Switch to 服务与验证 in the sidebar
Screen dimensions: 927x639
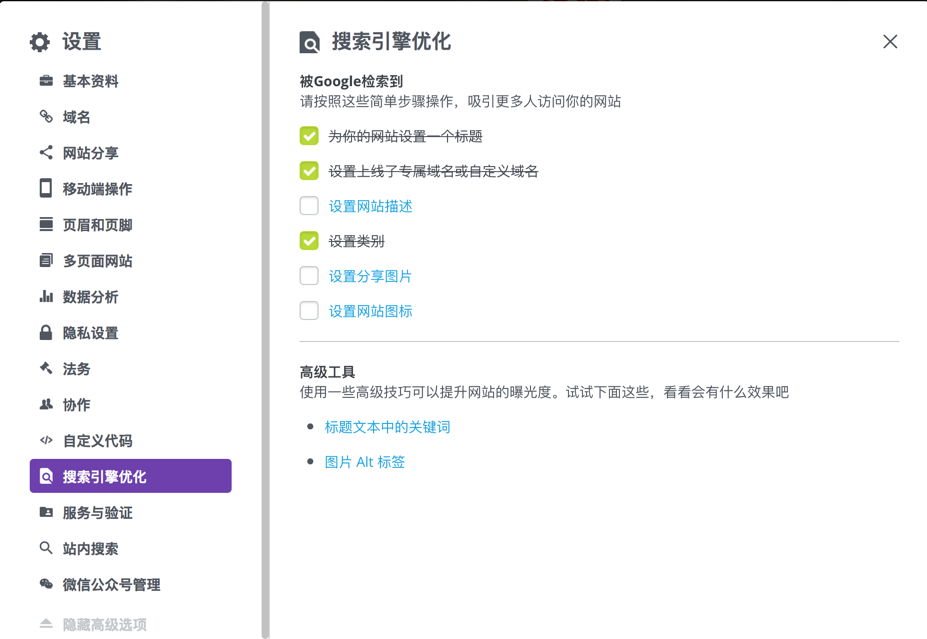[97, 513]
